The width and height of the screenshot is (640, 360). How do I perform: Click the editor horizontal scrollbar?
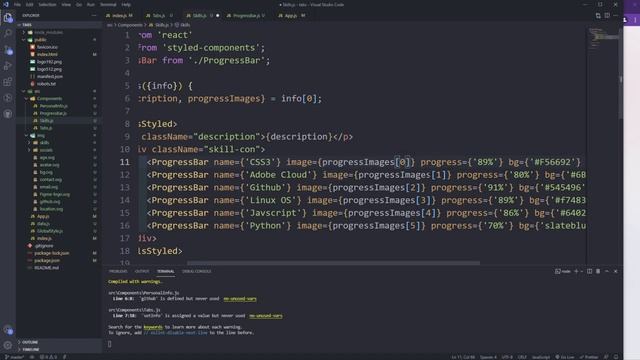[x=333, y=263]
